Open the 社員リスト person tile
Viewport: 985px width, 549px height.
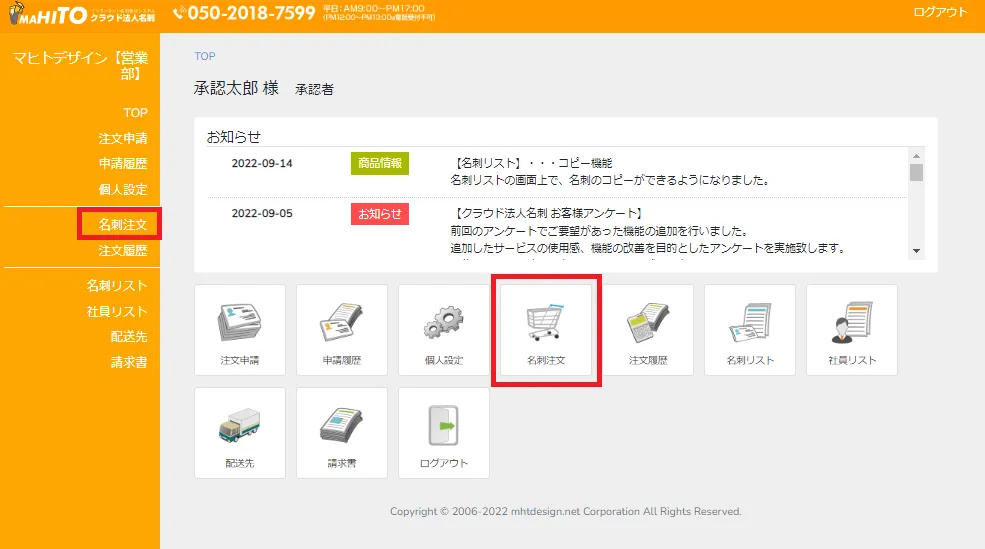[x=852, y=330]
